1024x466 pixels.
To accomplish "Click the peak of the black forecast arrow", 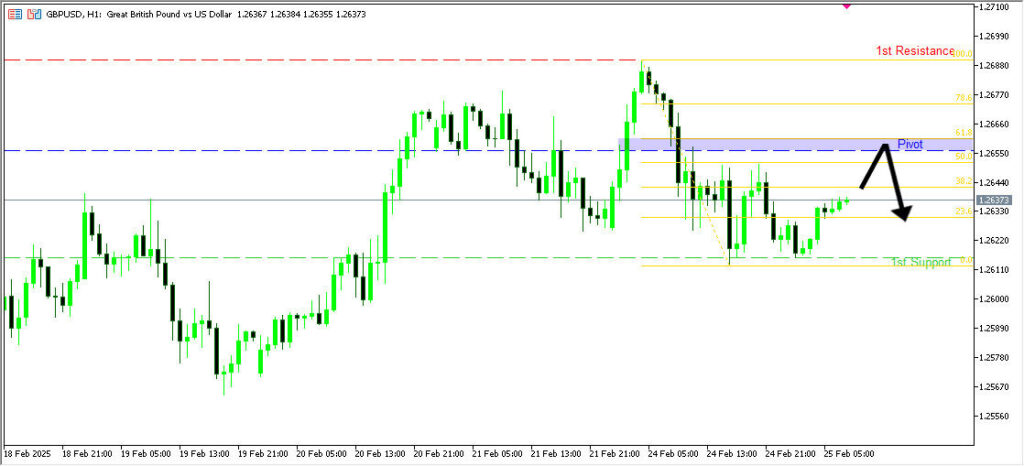I will point(885,146).
